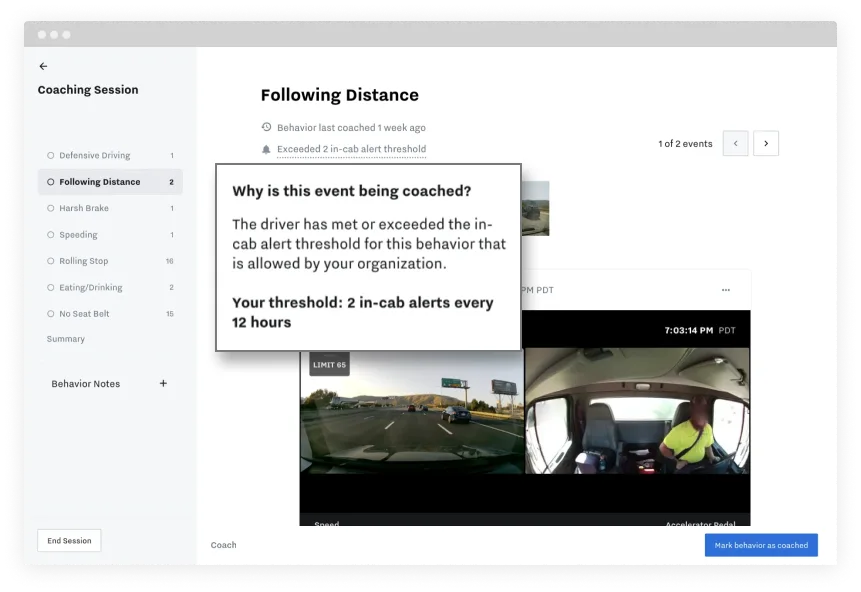
Task: Open Exceeded 2 in-cab alert threshold link
Action: click(x=351, y=149)
